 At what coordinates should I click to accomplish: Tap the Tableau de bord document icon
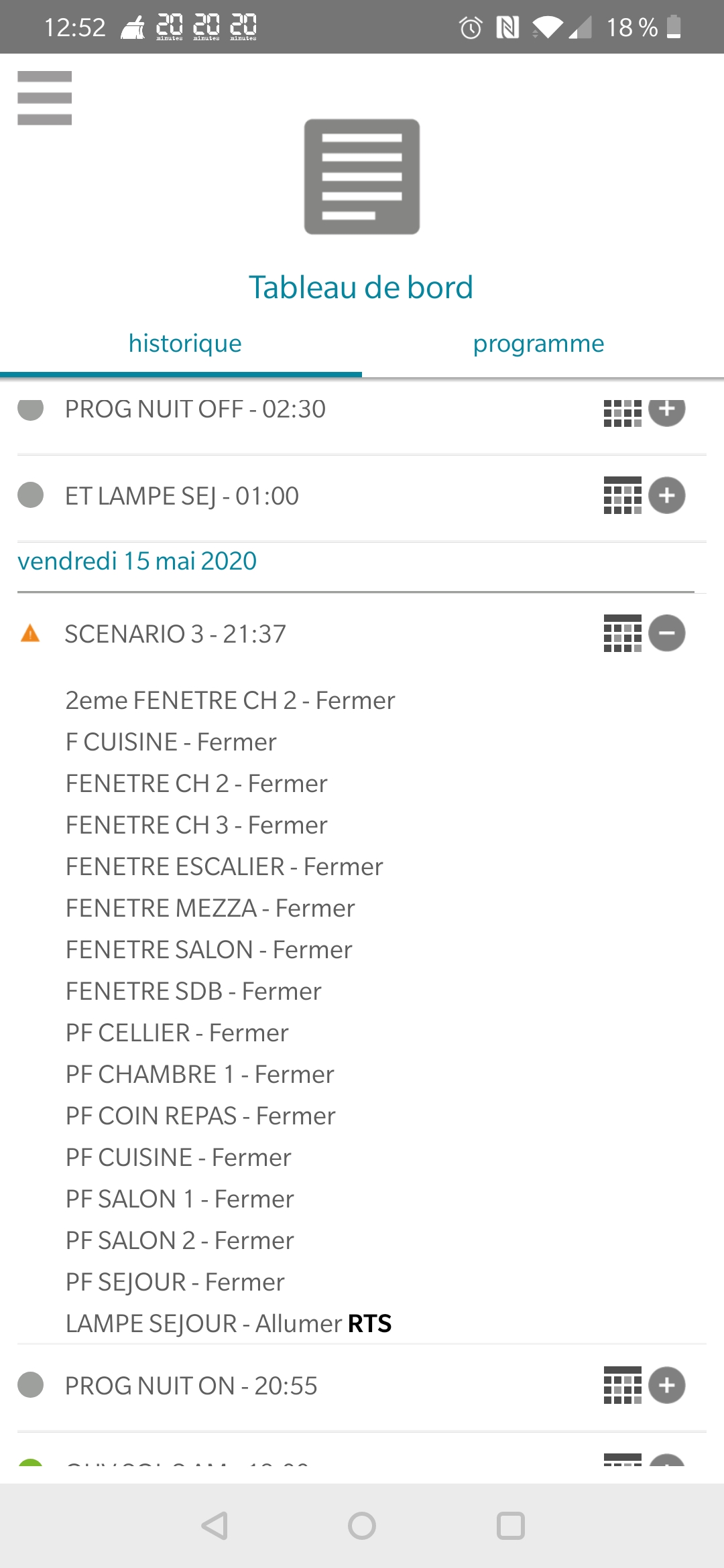click(x=362, y=177)
